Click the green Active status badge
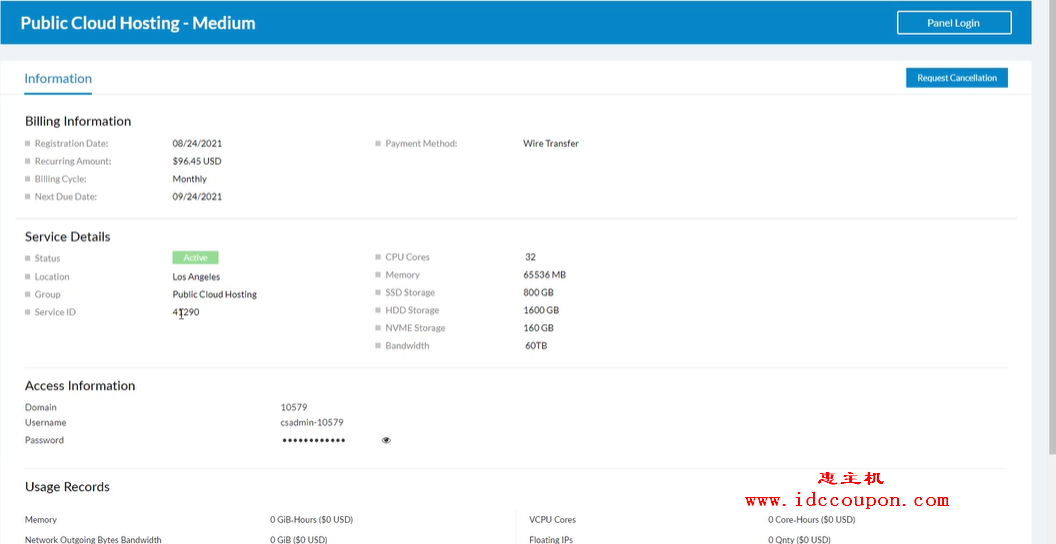Viewport: 1056px width, 544px height. coord(195,258)
